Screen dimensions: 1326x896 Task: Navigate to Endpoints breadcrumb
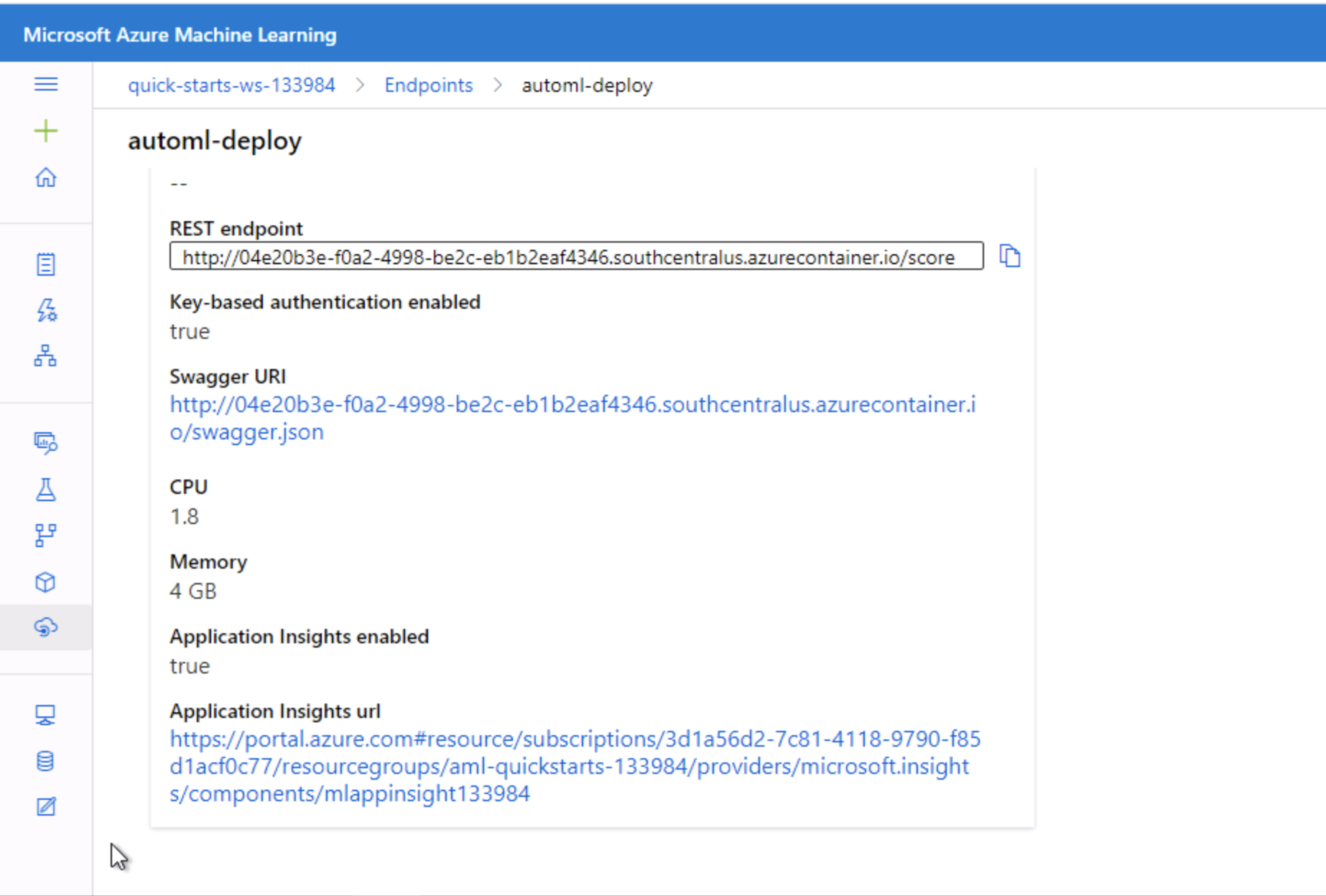click(429, 85)
